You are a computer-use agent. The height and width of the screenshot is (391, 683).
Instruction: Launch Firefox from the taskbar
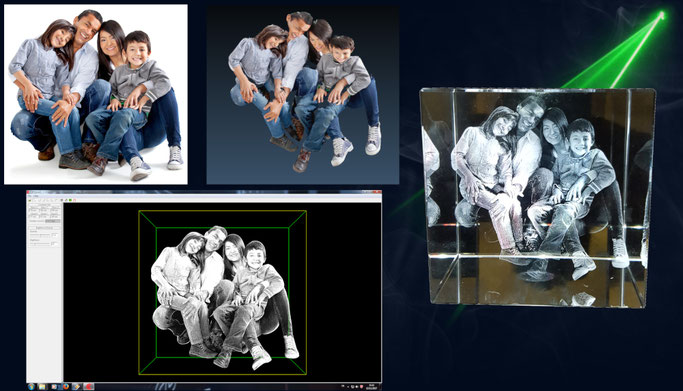pyautogui.click(x=66, y=387)
